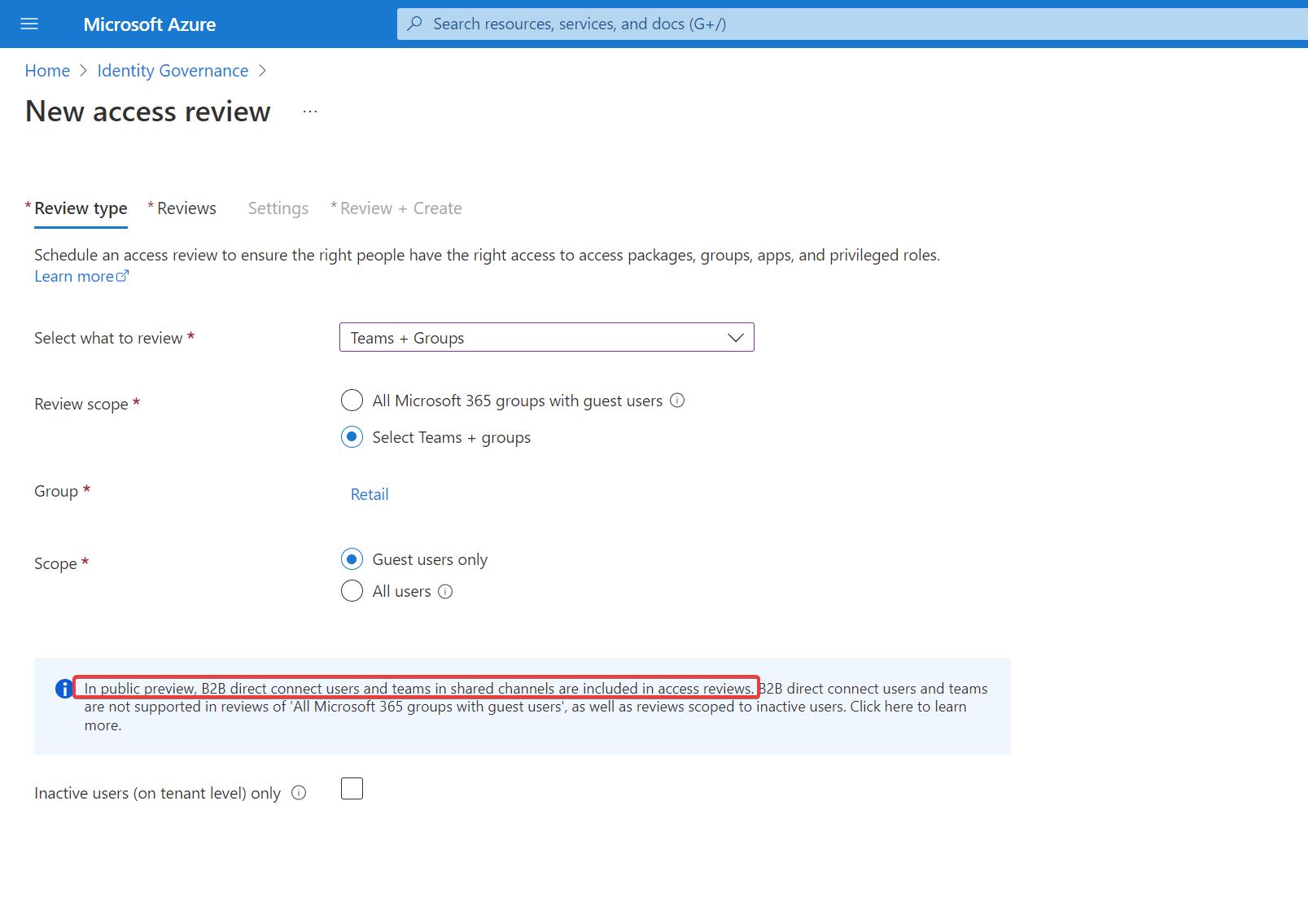
Task: Click the blue information icon in the notice banner
Action: click(64, 689)
